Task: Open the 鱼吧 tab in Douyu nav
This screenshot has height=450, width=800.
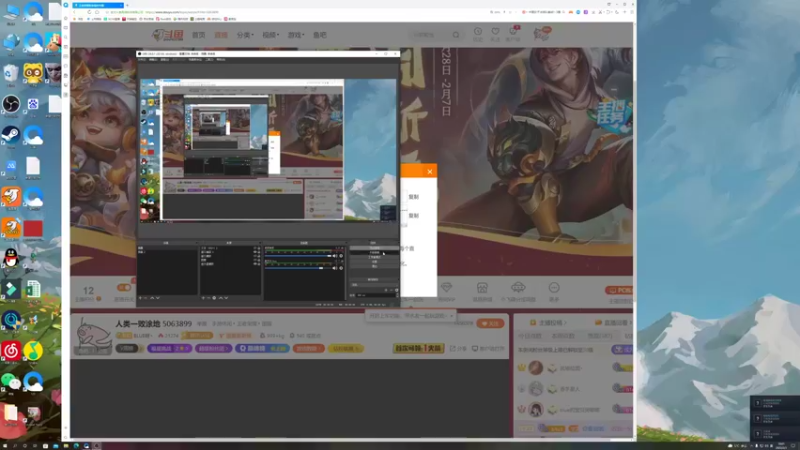Action: click(x=320, y=35)
